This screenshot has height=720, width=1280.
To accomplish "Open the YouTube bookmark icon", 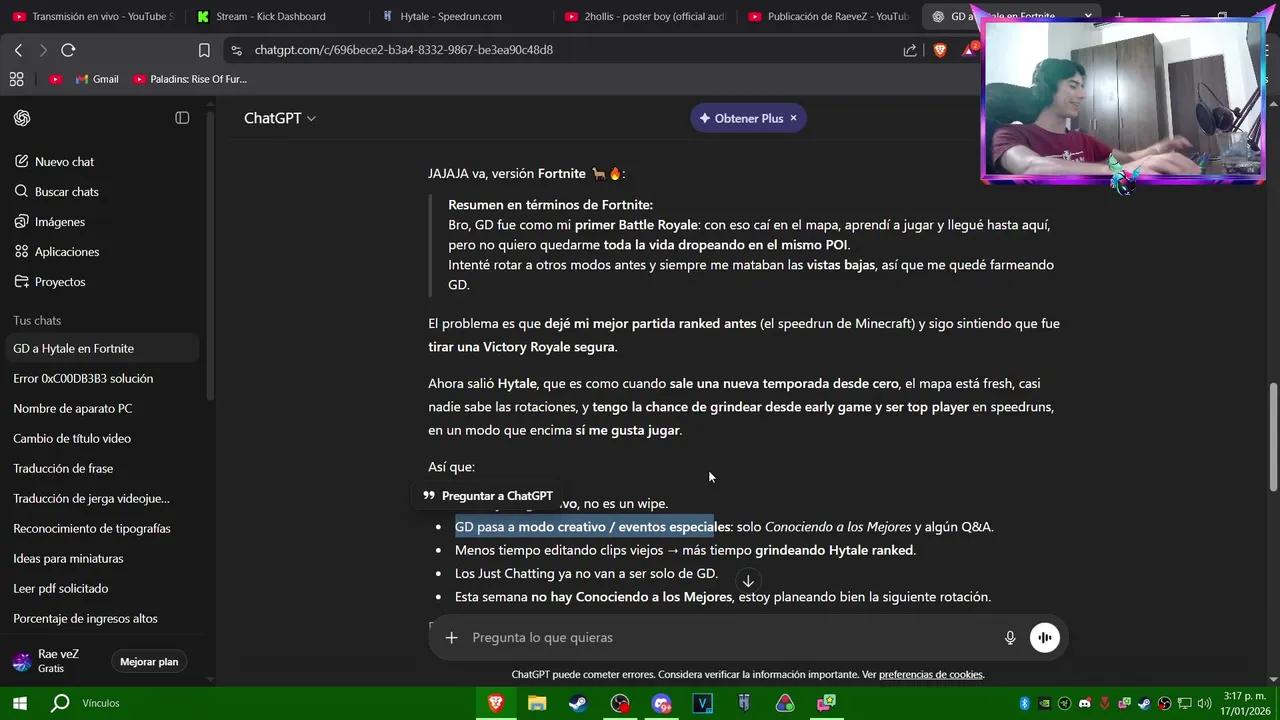I will point(56,79).
